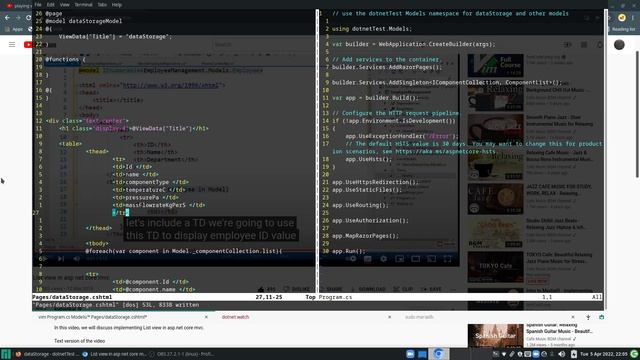640x360 pixels.
Task: Click CLIP under the video
Action: click(403, 289)
